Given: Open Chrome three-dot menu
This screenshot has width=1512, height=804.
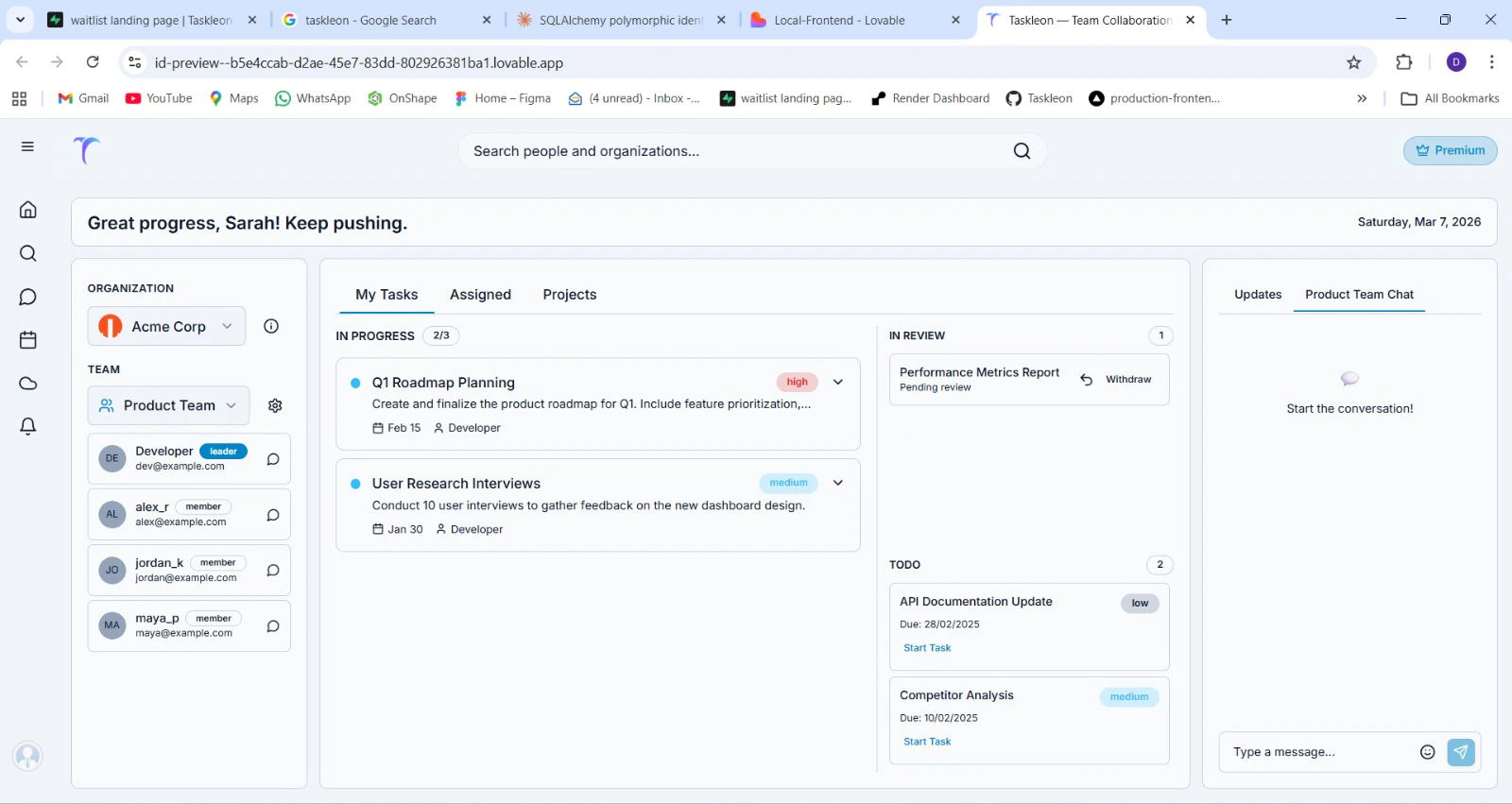Looking at the screenshot, I should [1491, 62].
